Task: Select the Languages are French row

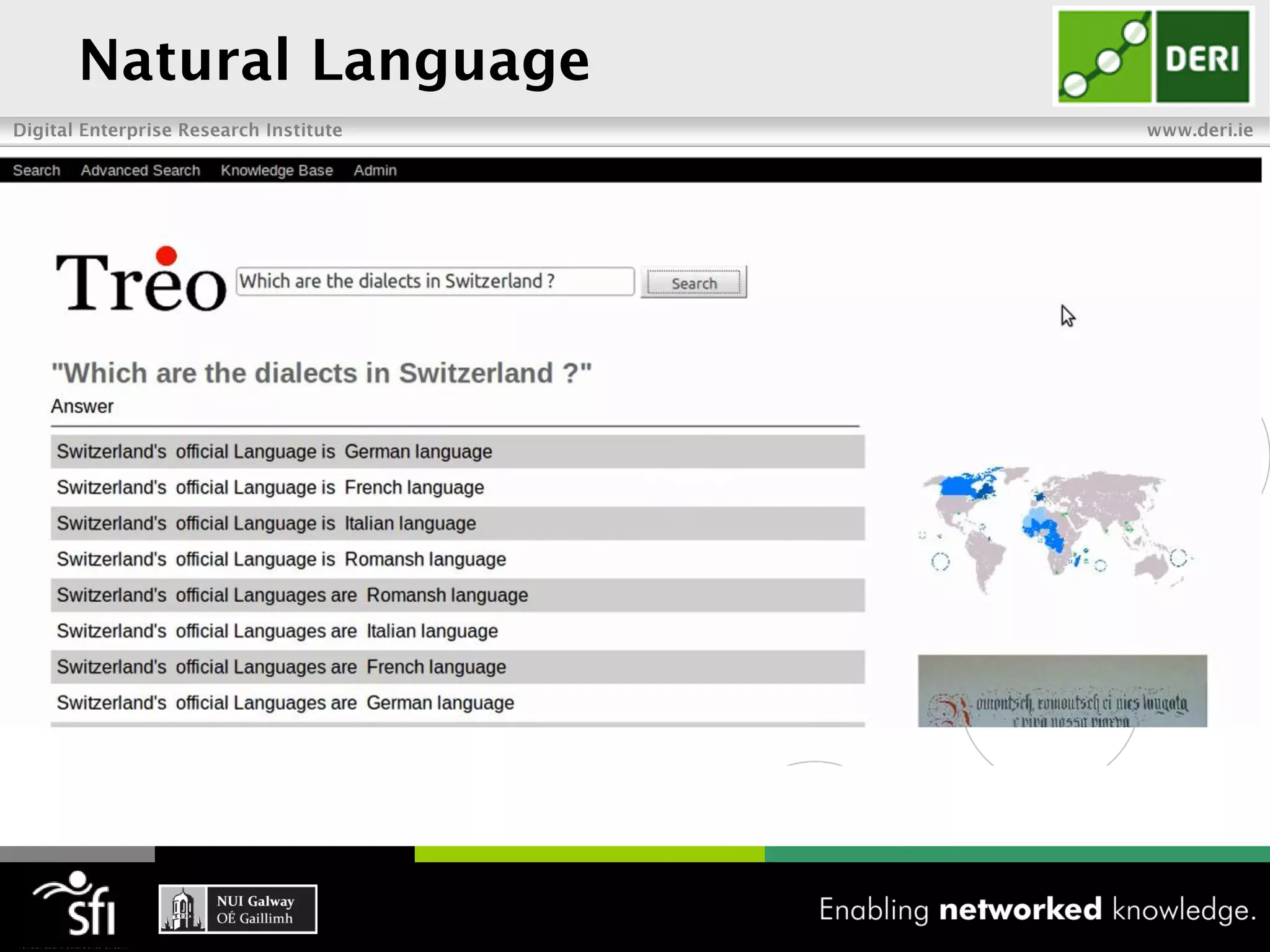Action: coord(457,667)
